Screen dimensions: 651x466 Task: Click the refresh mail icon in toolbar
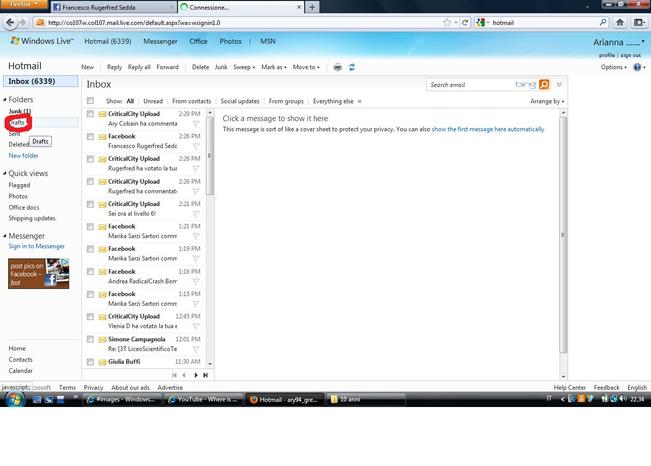pos(352,67)
